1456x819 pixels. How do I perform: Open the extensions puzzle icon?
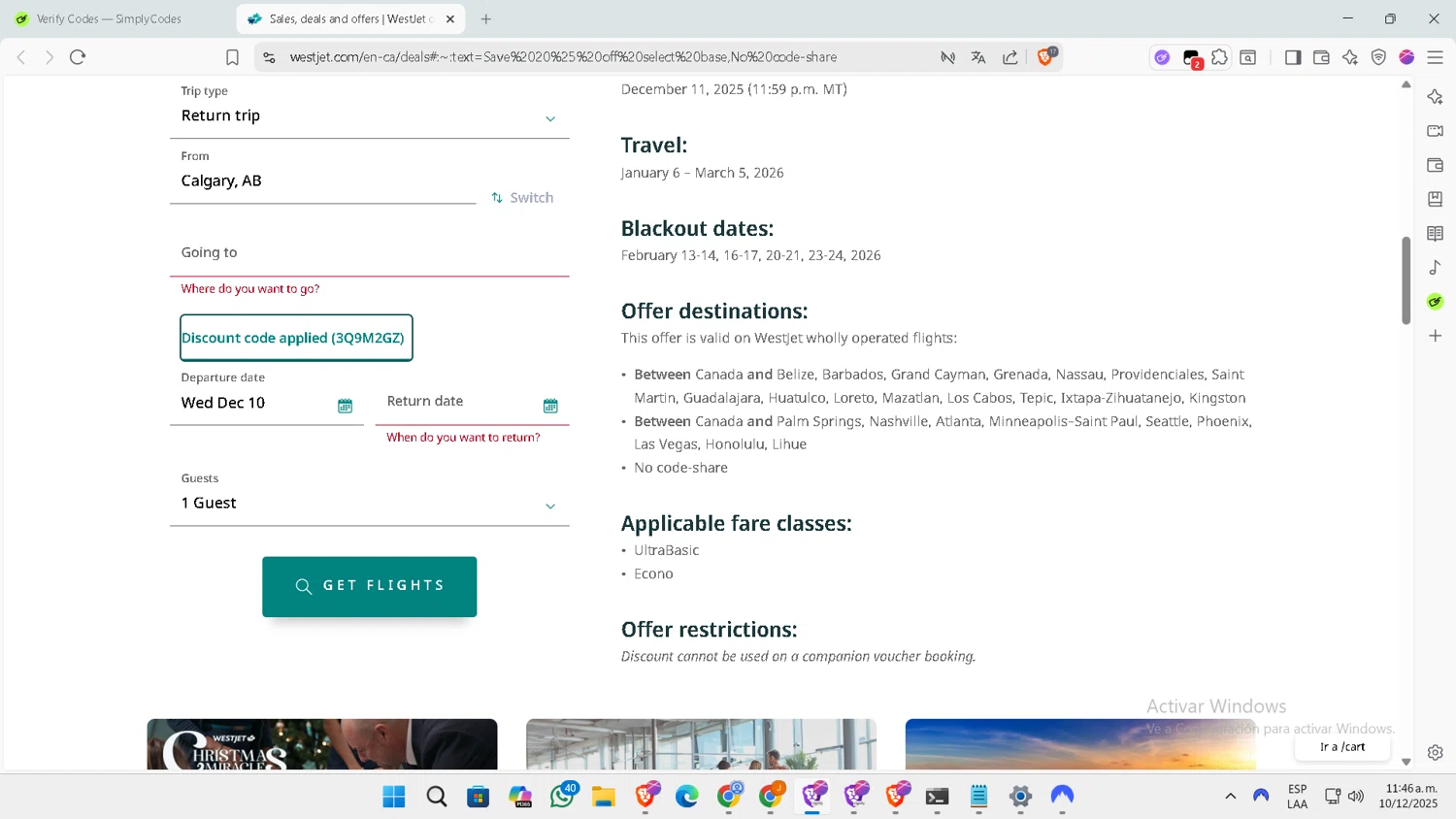coord(1220,57)
